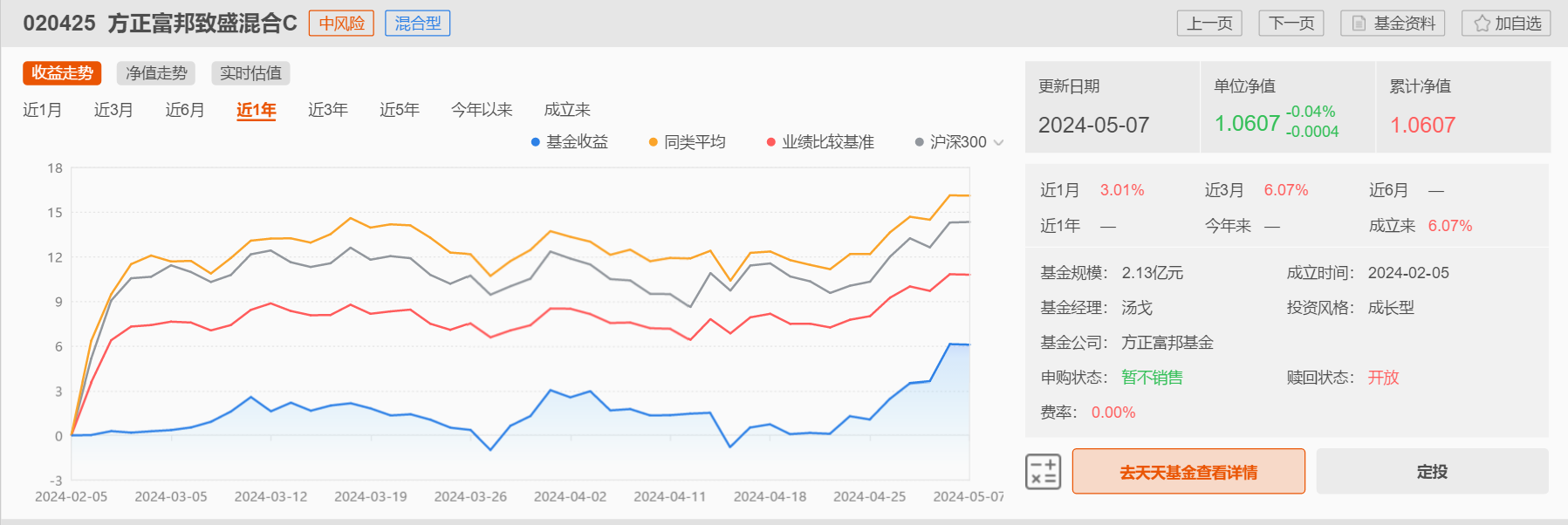
Task: Click fund title 方正富邦致盛混合C
Action: [202, 24]
